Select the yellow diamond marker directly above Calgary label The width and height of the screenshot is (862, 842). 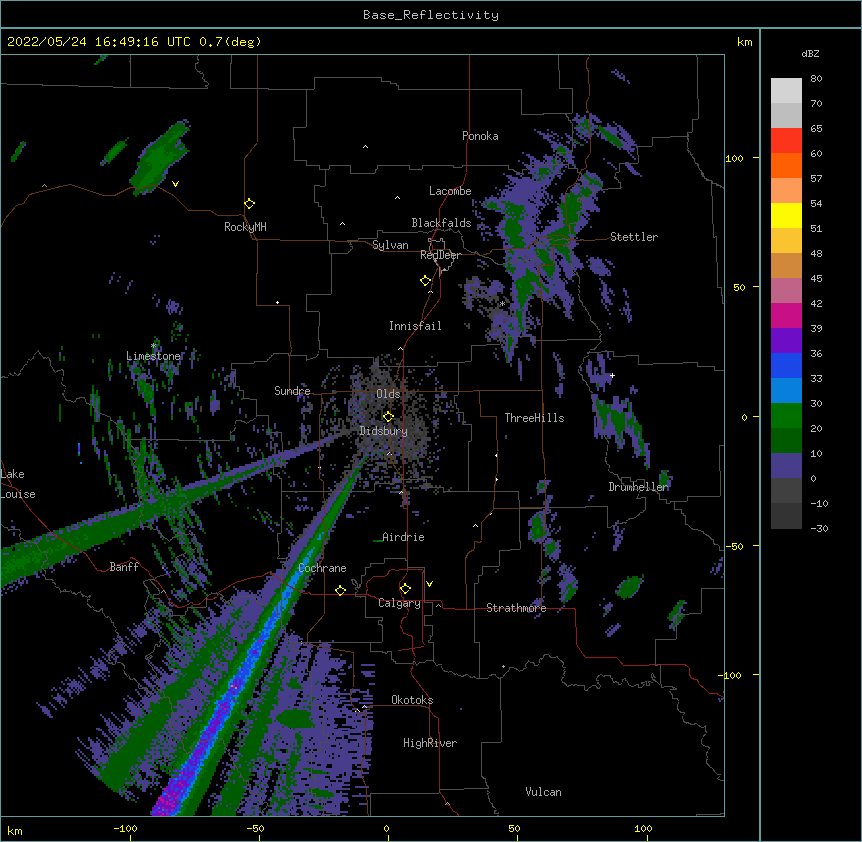click(x=405, y=589)
